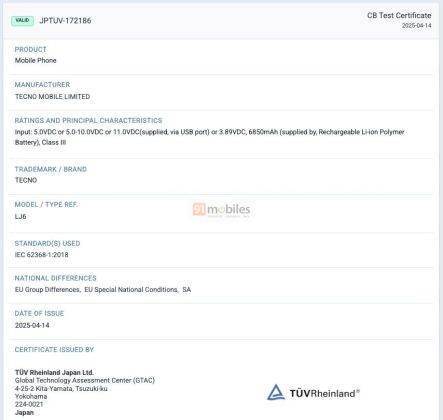The width and height of the screenshot is (443, 420).
Task: Select the Mobile Phone product value
Action: (x=36, y=60)
